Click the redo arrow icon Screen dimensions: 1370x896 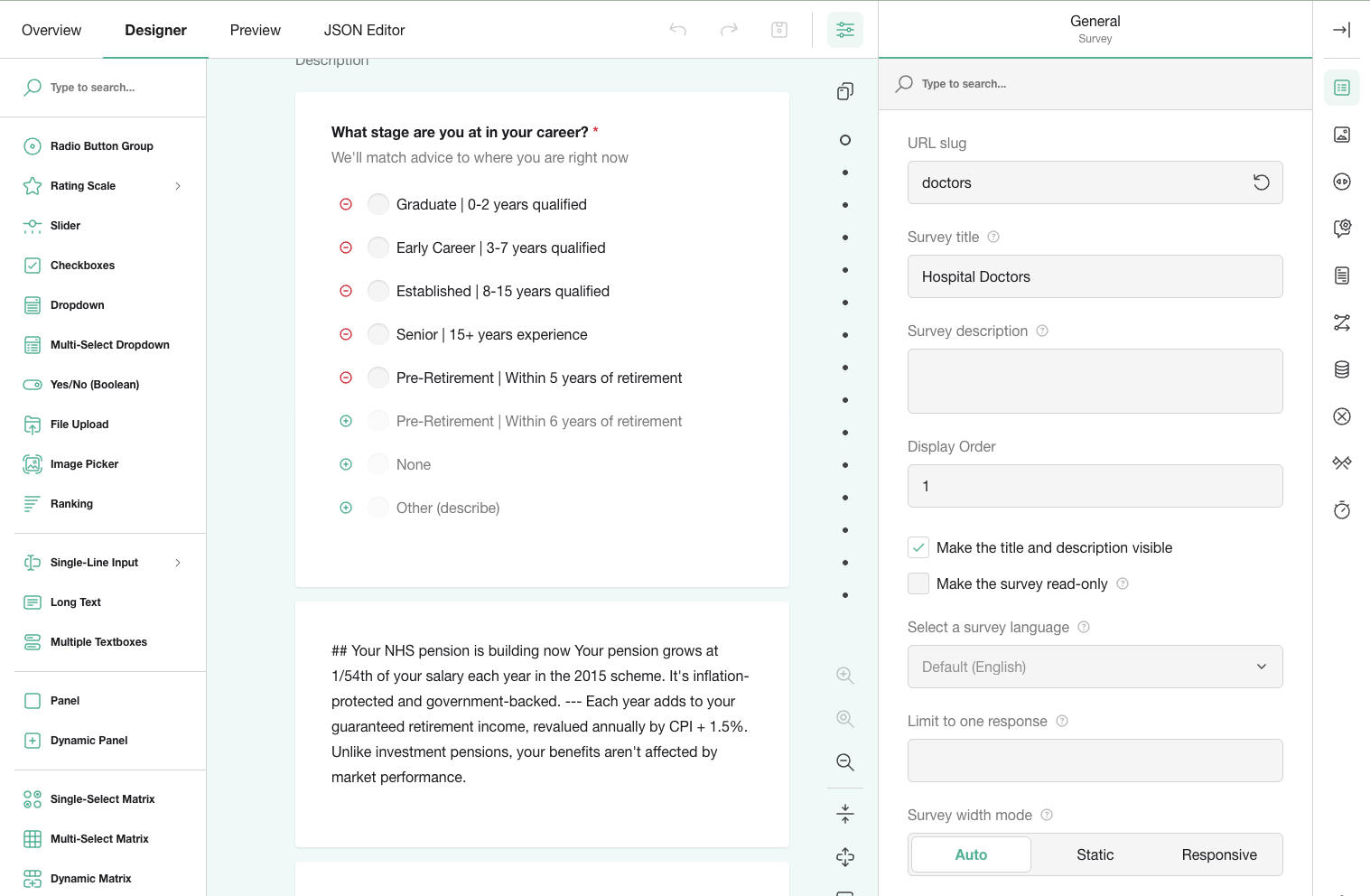click(x=729, y=30)
